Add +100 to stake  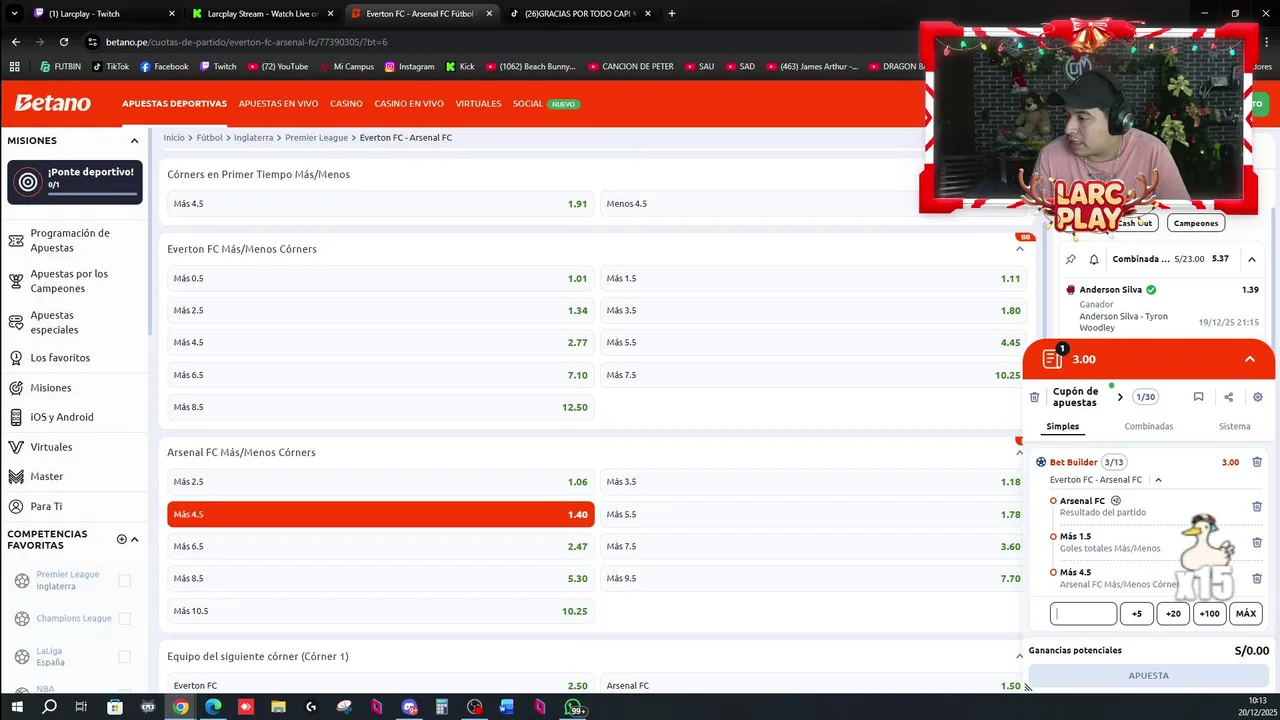coord(1209,614)
